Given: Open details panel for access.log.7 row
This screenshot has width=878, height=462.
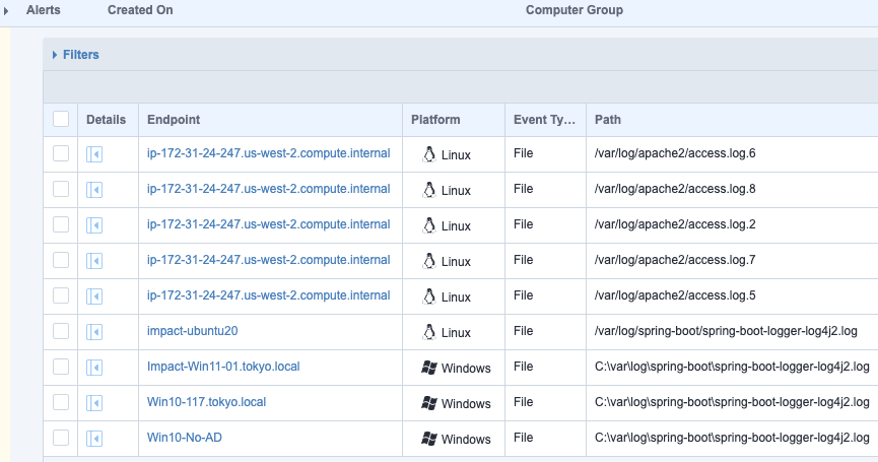Looking at the screenshot, I should 94,261.
